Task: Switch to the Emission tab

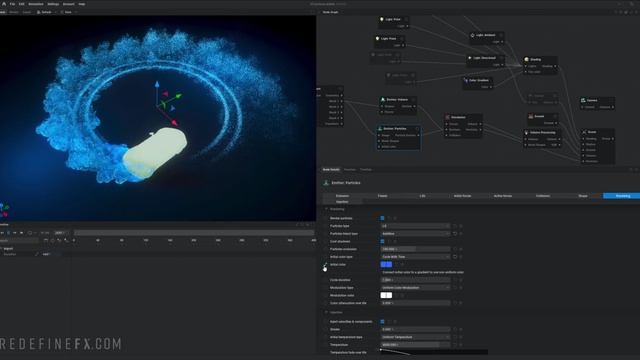Action: pos(342,196)
